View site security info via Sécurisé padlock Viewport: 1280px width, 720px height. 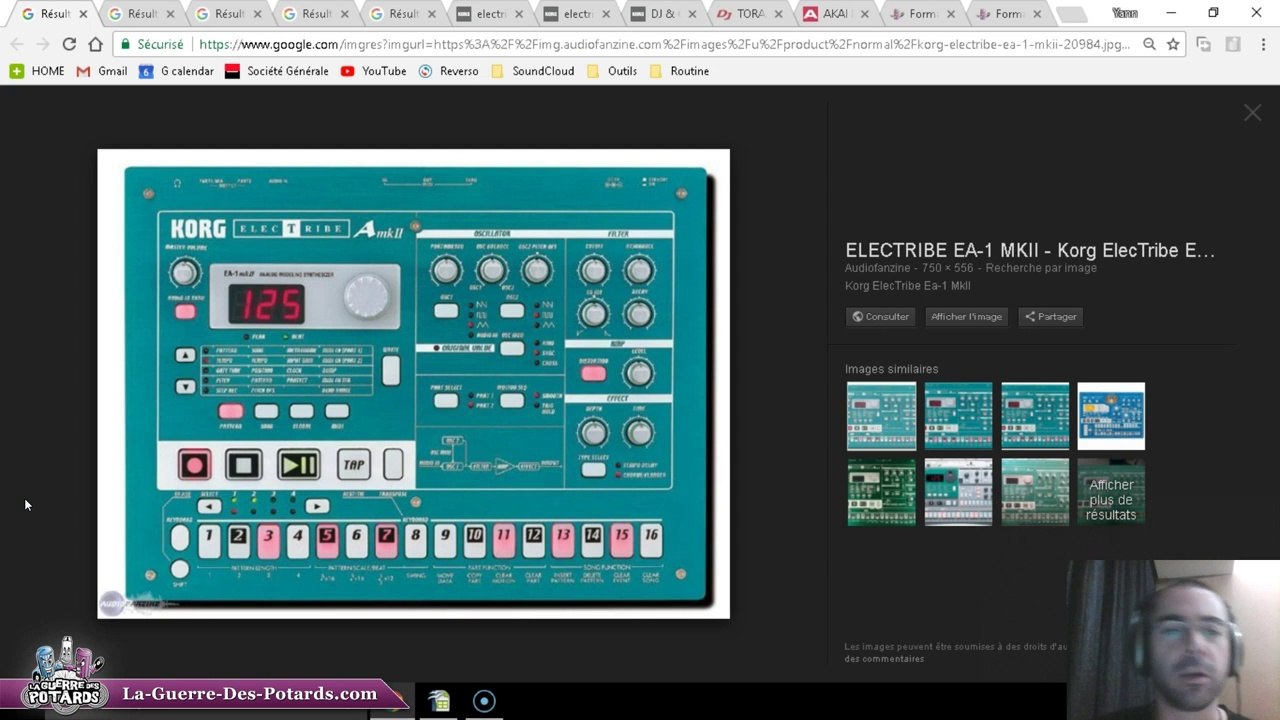153,44
